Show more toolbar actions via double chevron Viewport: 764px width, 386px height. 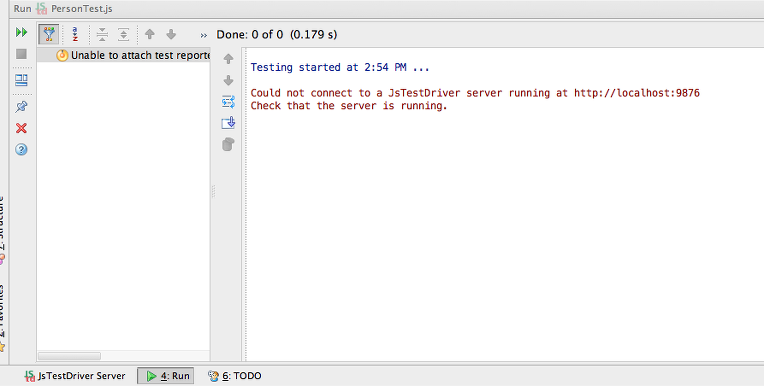click(x=204, y=35)
